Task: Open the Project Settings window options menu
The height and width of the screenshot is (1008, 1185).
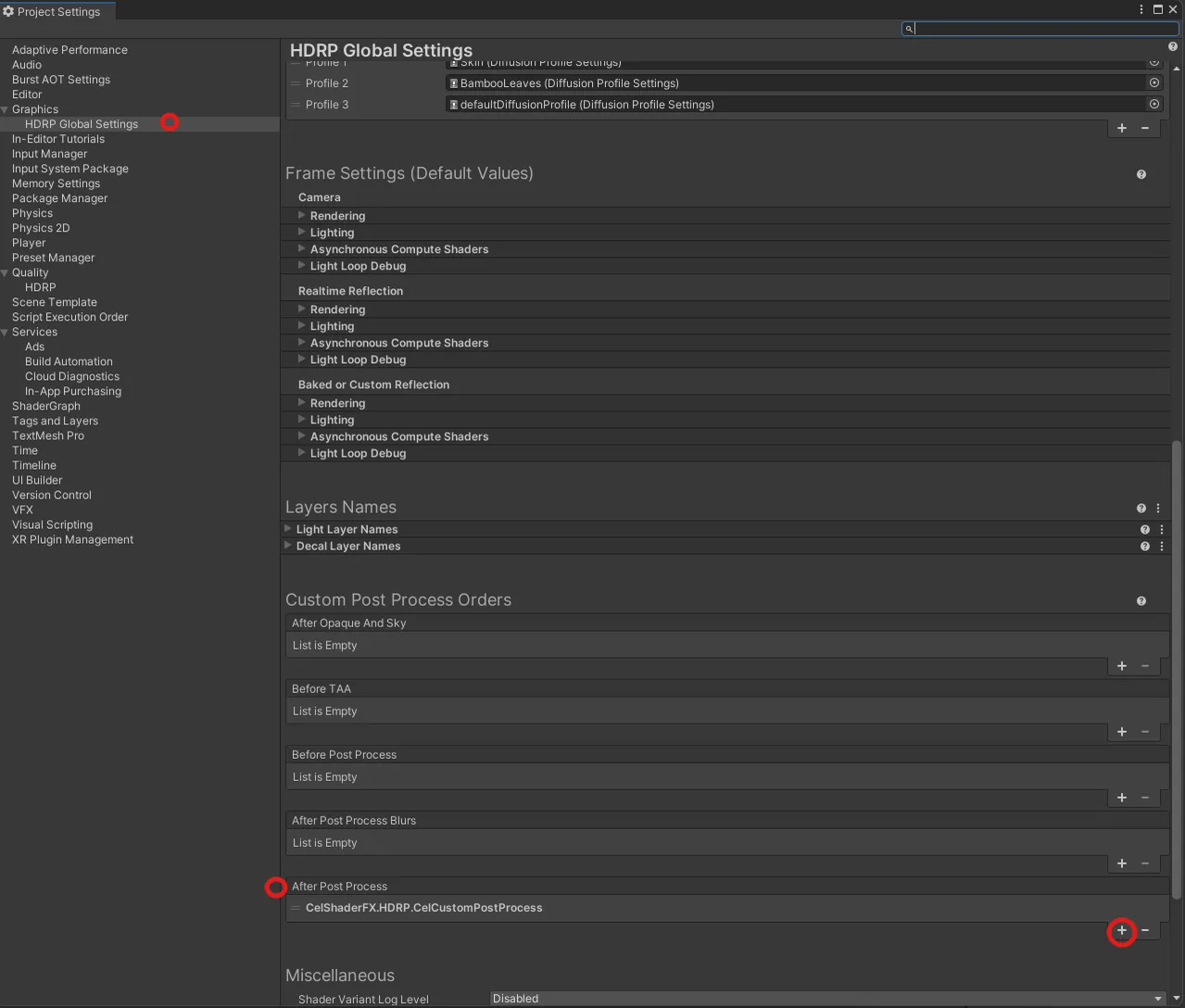Action: [1141, 9]
